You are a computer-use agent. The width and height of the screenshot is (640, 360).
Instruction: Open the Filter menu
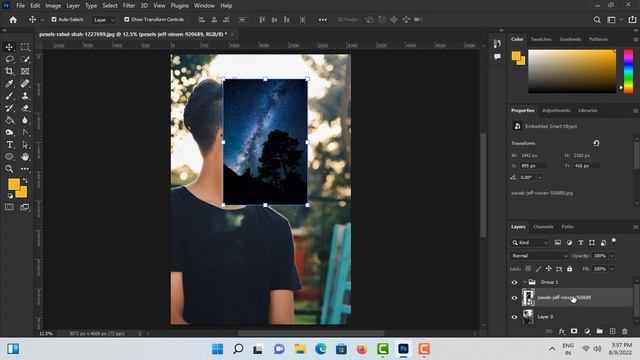pos(129,6)
